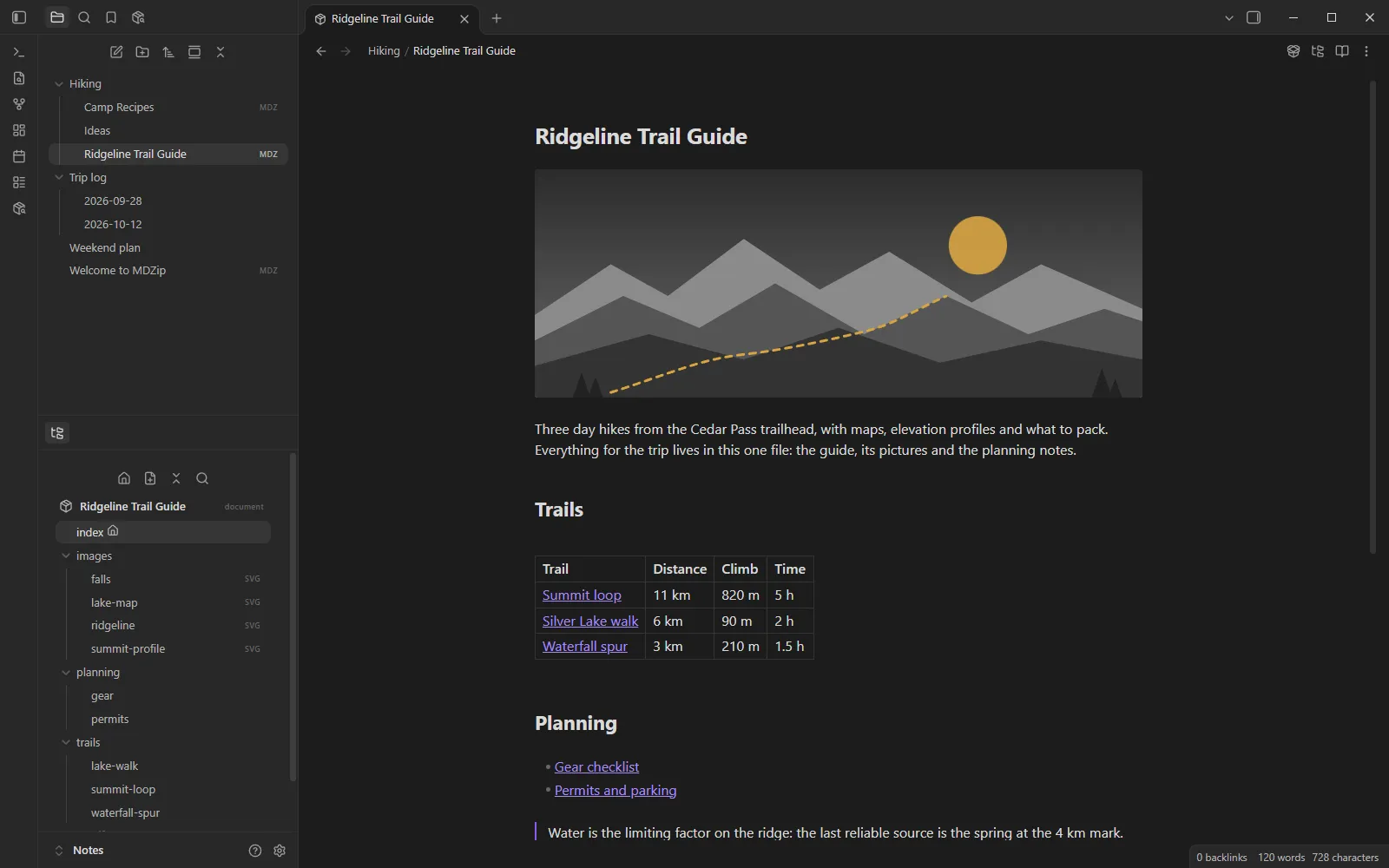This screenshot has width=1389, height=868.
Task: Open the Notes vault switcher
Action: click(79, 851)
